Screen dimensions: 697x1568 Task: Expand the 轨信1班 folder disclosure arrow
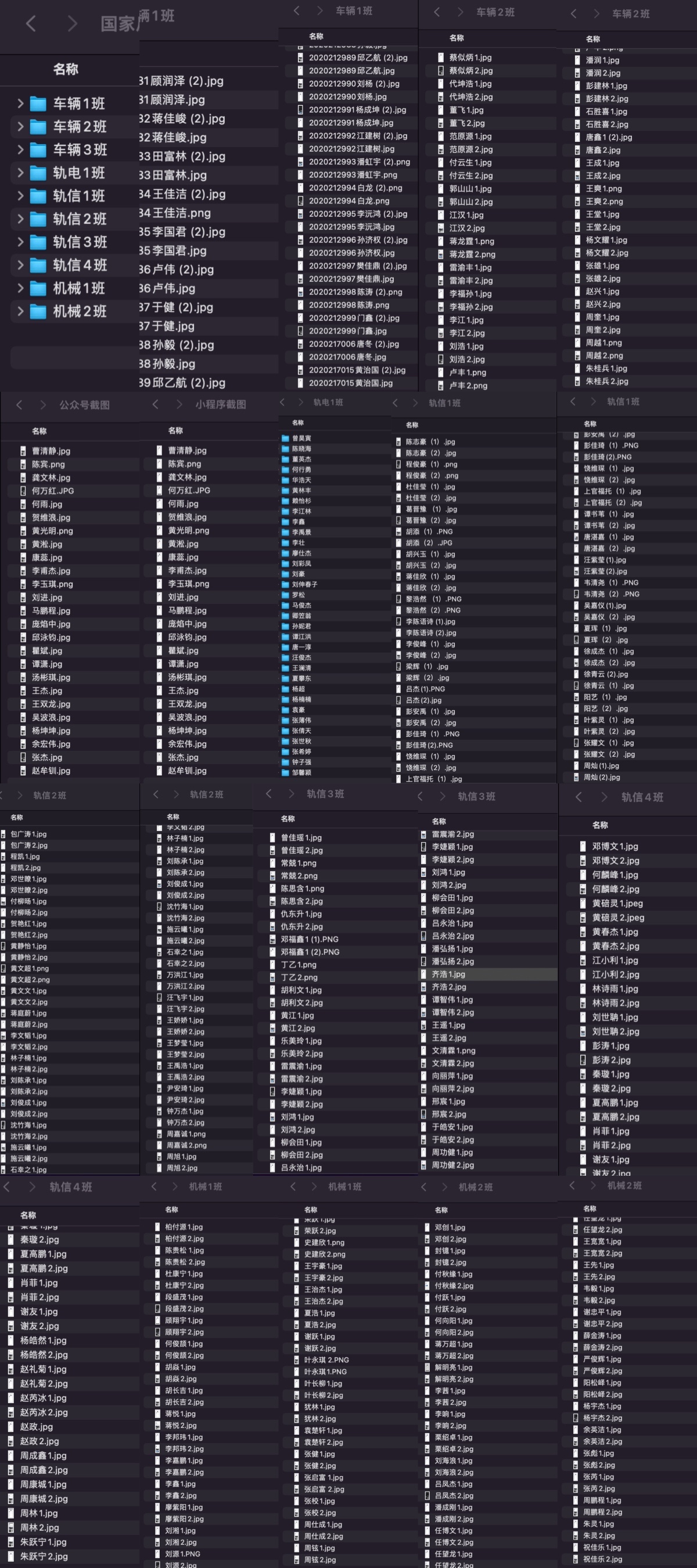(21, 196)
